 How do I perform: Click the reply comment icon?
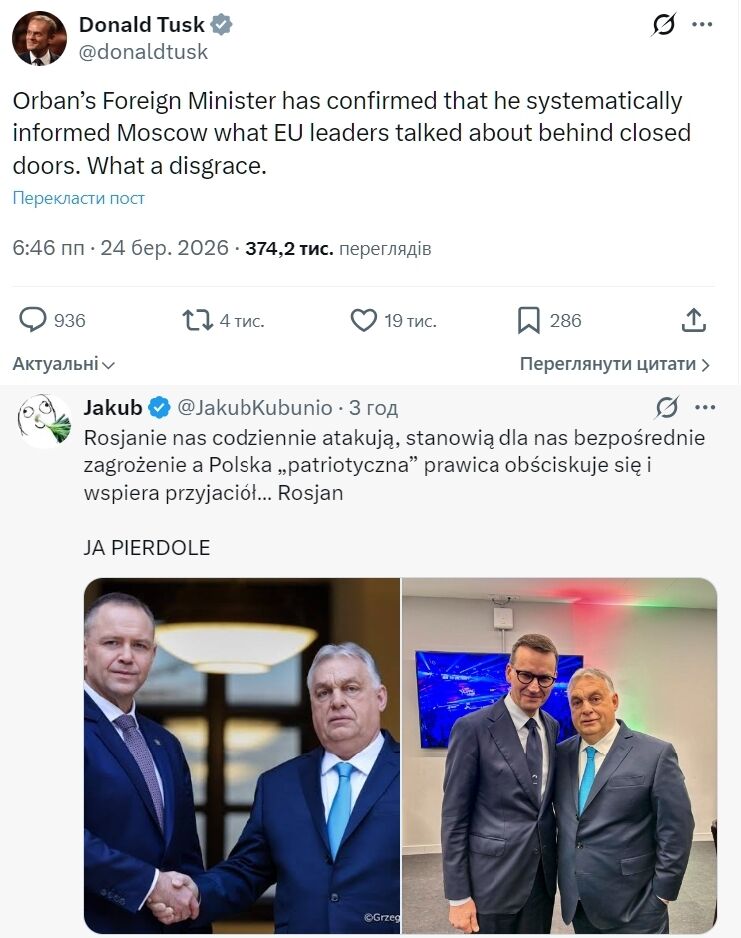tap(34, 320)
